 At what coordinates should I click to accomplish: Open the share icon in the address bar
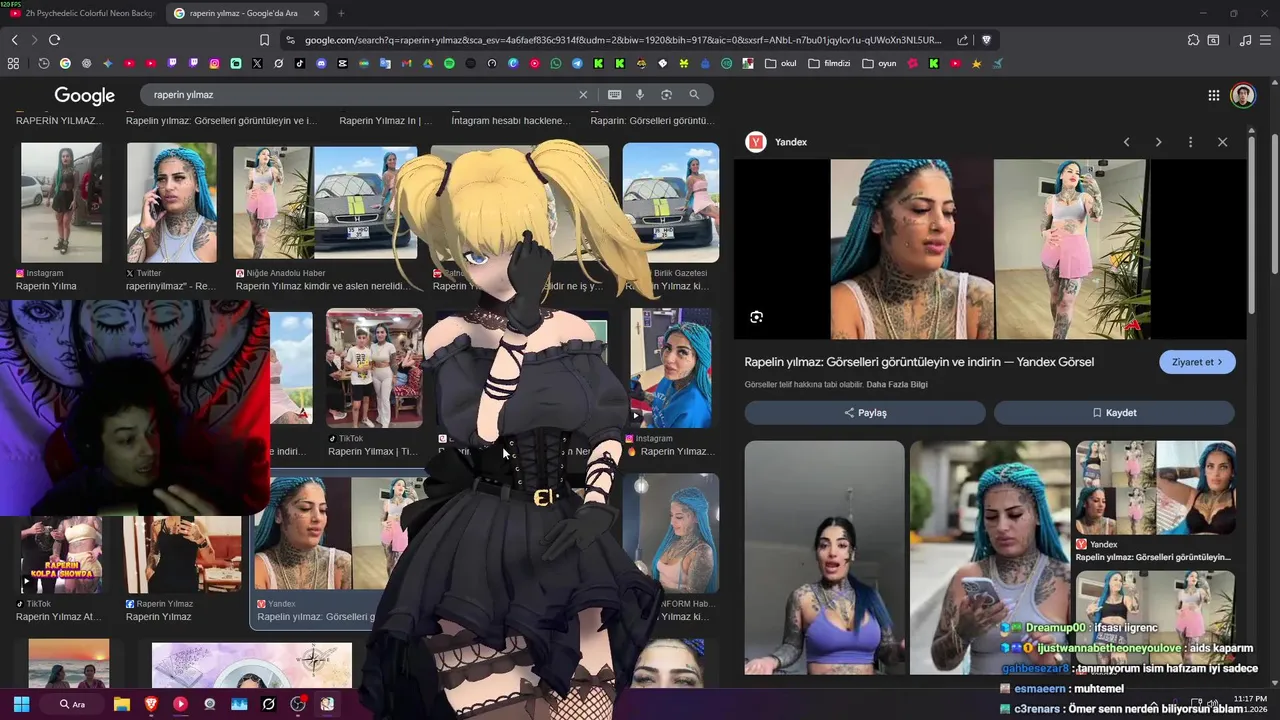point(962,40)
